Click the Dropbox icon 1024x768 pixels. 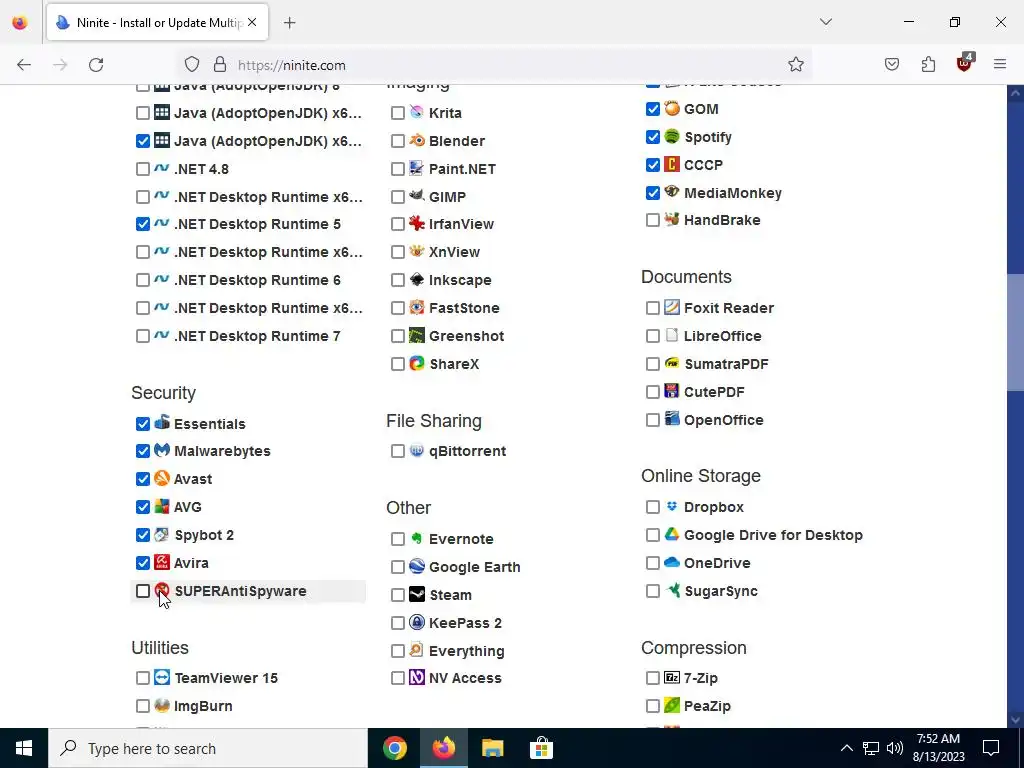(671, 507)
